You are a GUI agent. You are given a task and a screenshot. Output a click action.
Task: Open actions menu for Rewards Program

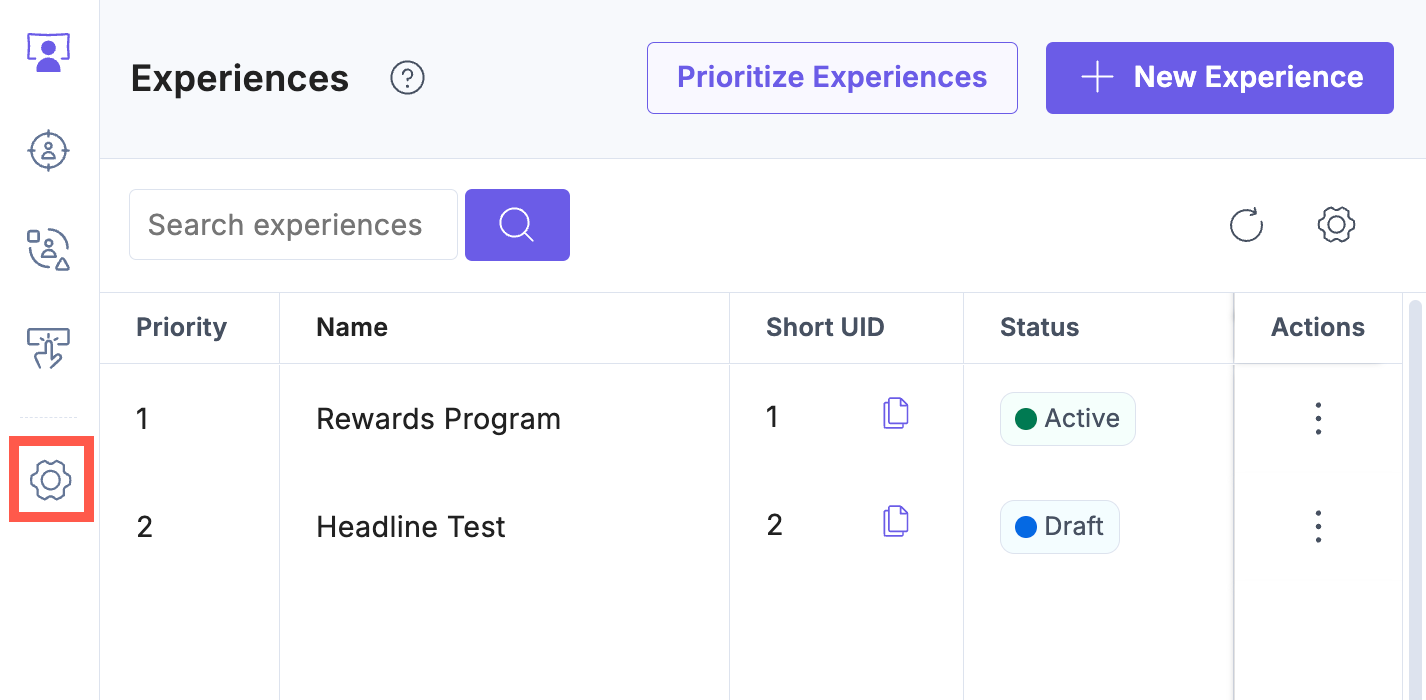[x=1318, y=418]
